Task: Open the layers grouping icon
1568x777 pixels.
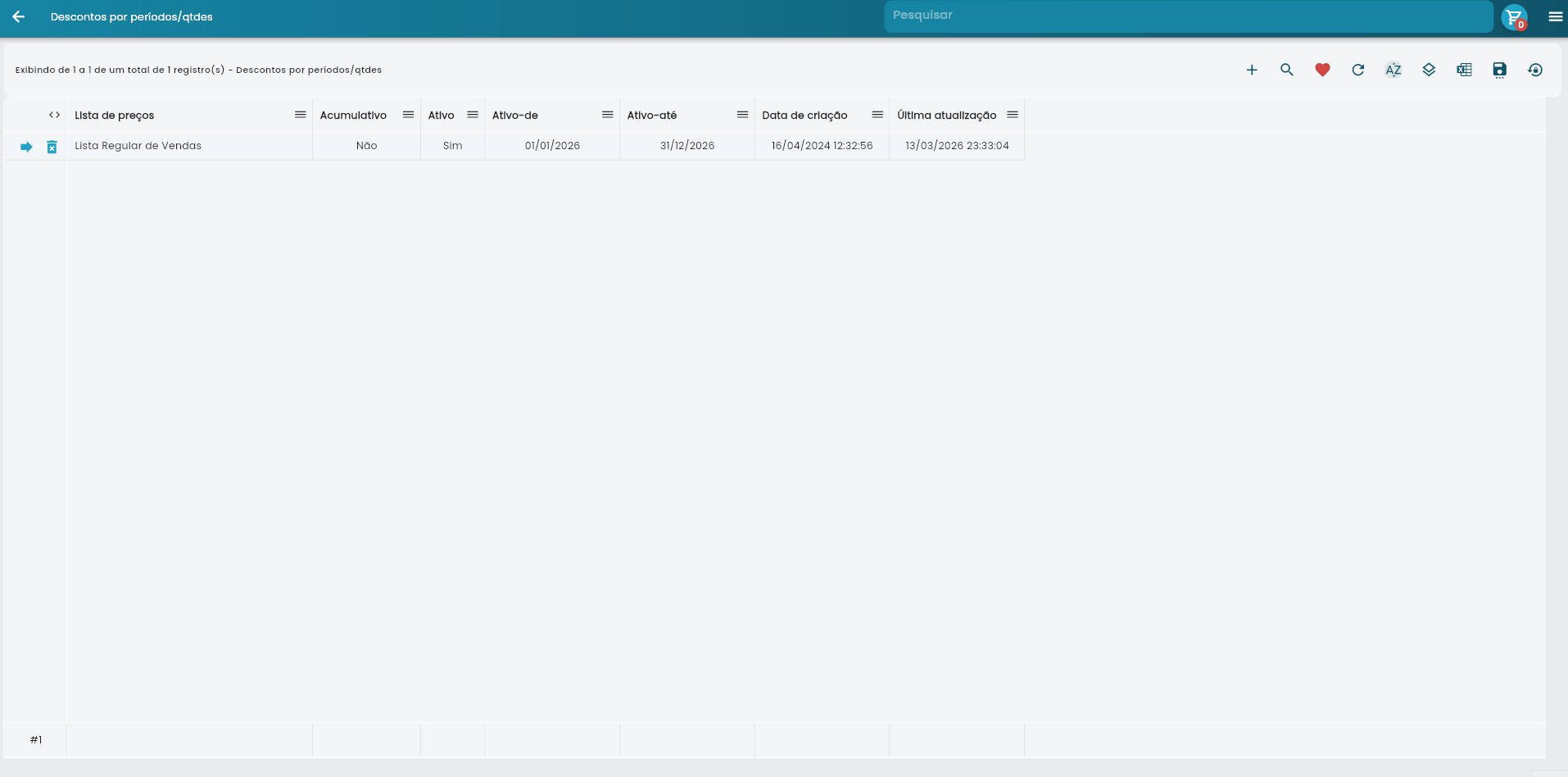Action: tap(1429, 70)
